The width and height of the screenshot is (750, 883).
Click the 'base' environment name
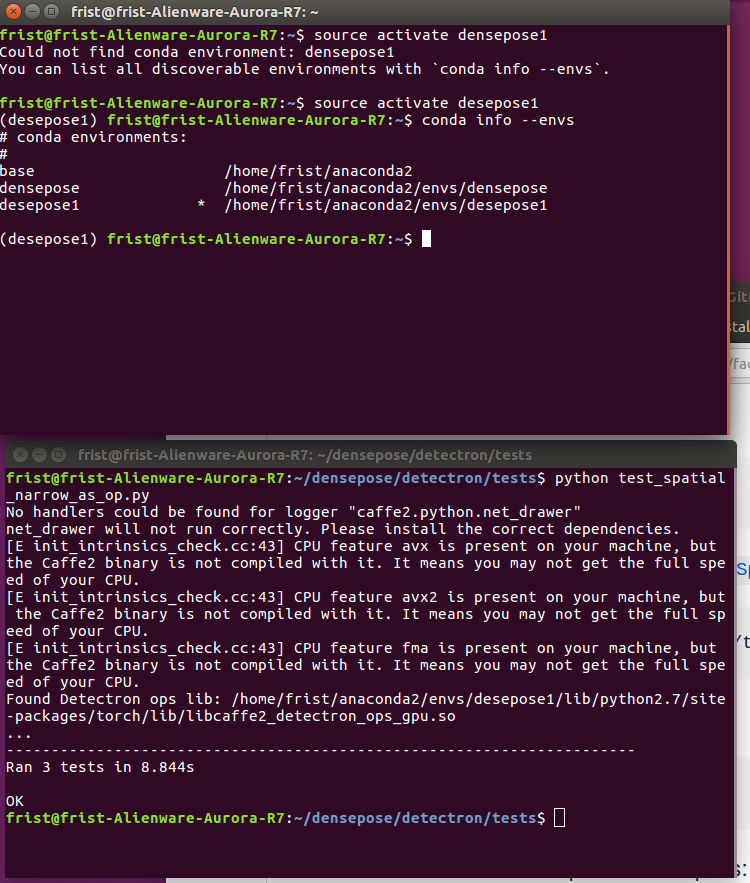click(17, 171)
